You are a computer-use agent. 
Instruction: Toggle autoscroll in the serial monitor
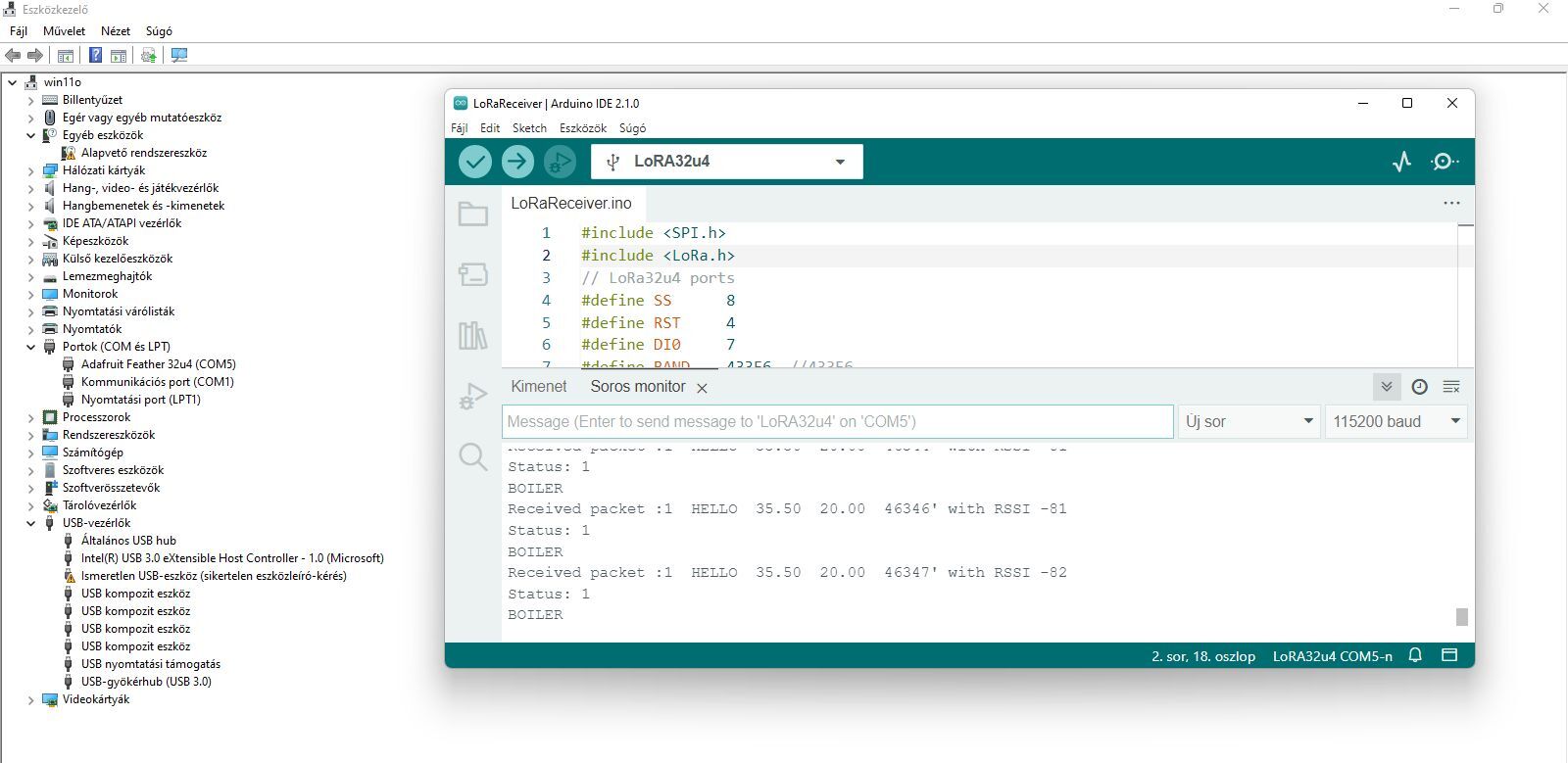pyautogui.click(x=1387, y=387)
